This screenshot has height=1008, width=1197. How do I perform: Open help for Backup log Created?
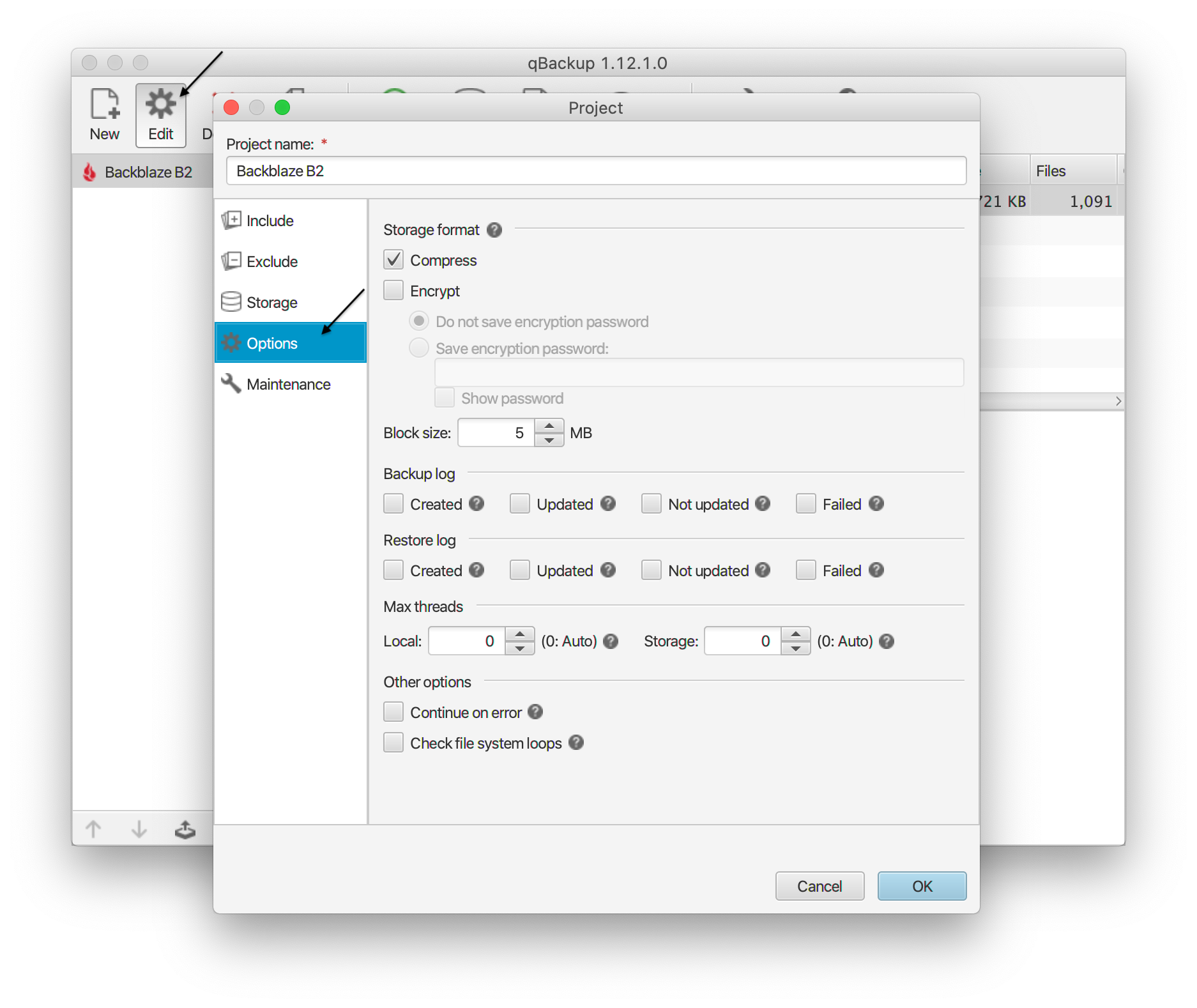point(477,504)
